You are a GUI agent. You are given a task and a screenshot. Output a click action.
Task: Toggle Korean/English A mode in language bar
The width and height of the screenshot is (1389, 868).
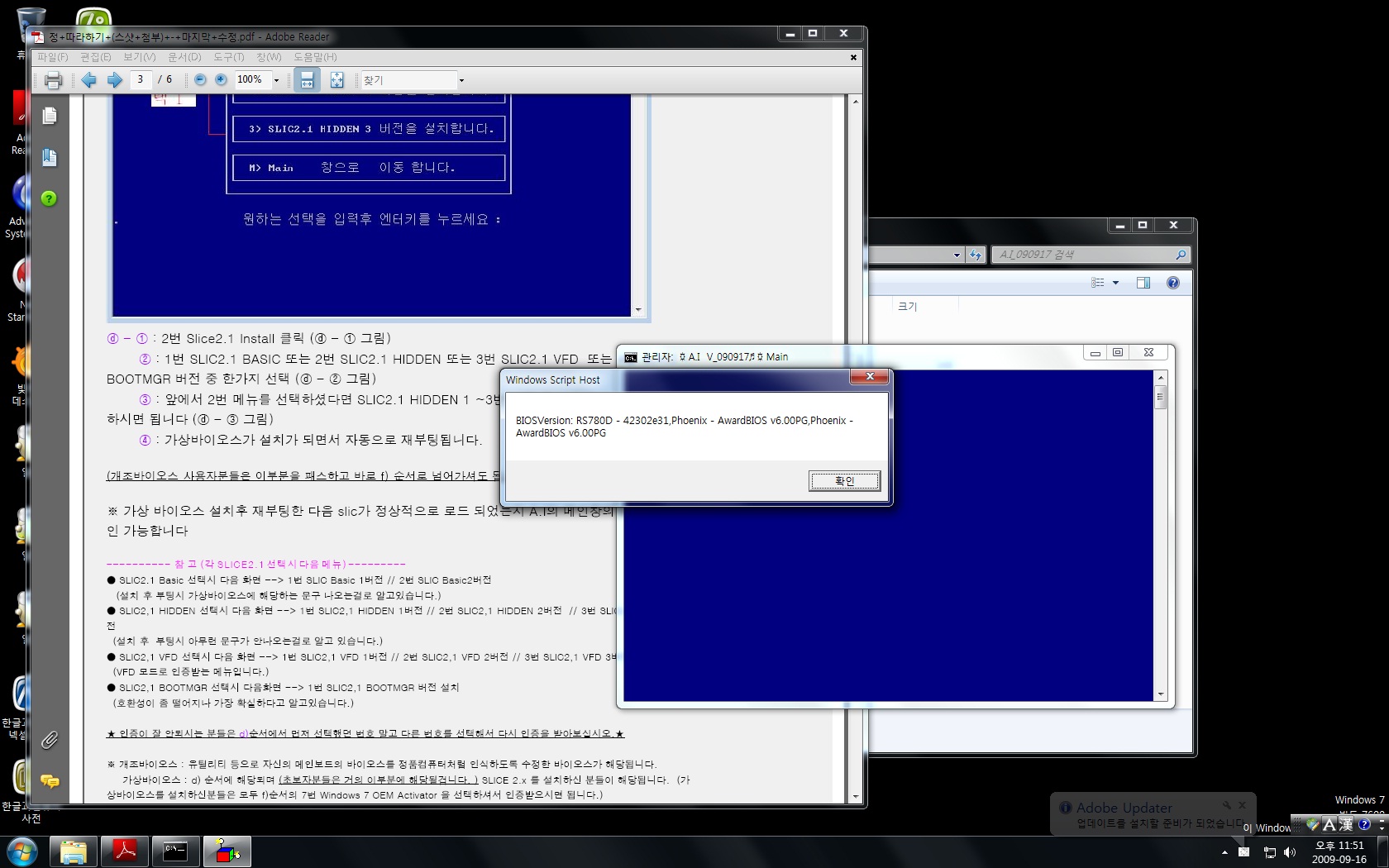click(1329, 824)
